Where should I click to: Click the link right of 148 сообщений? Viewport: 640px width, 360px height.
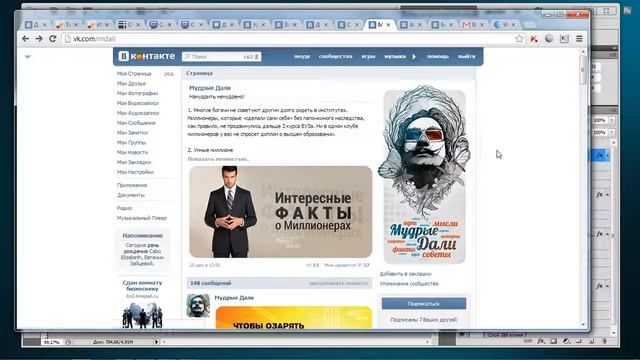(x=338, y=283)
